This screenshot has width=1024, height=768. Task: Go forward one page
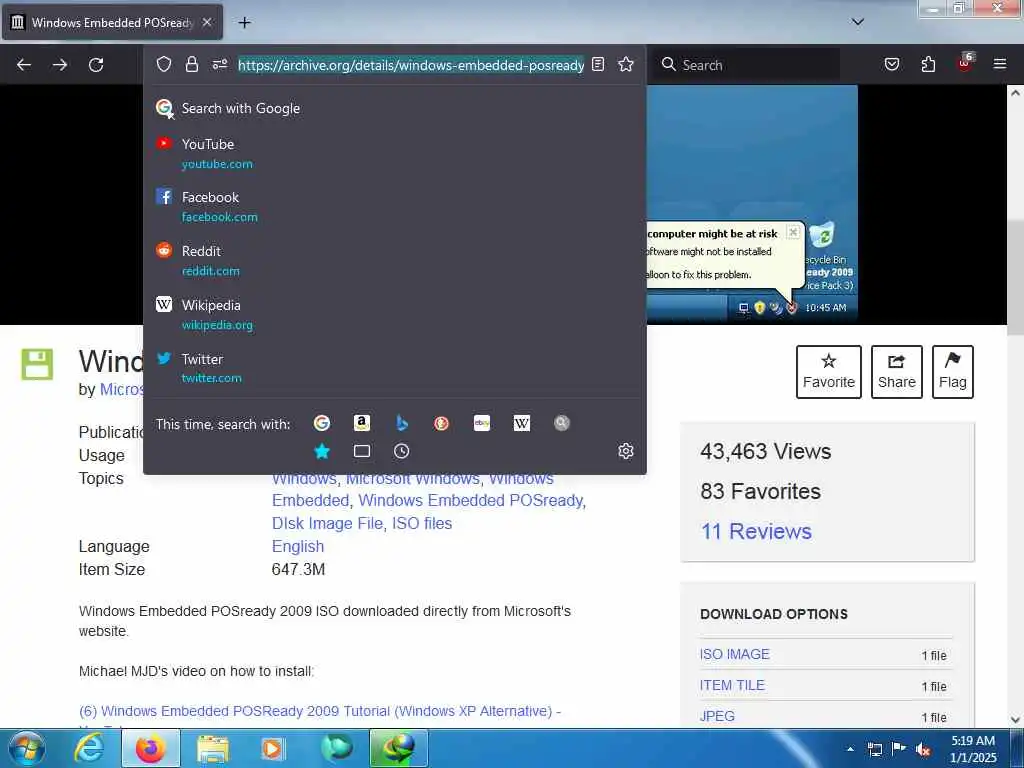pos(60,65)
